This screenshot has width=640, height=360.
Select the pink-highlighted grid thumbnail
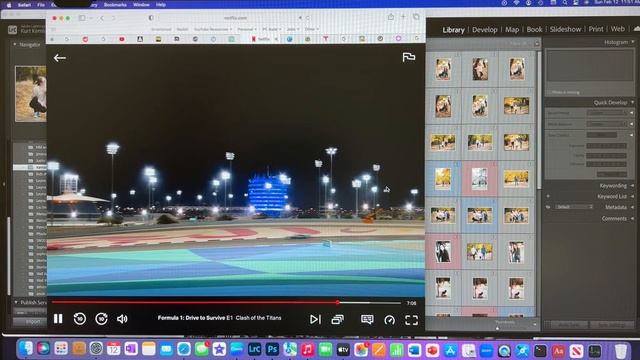pos(480,179)
